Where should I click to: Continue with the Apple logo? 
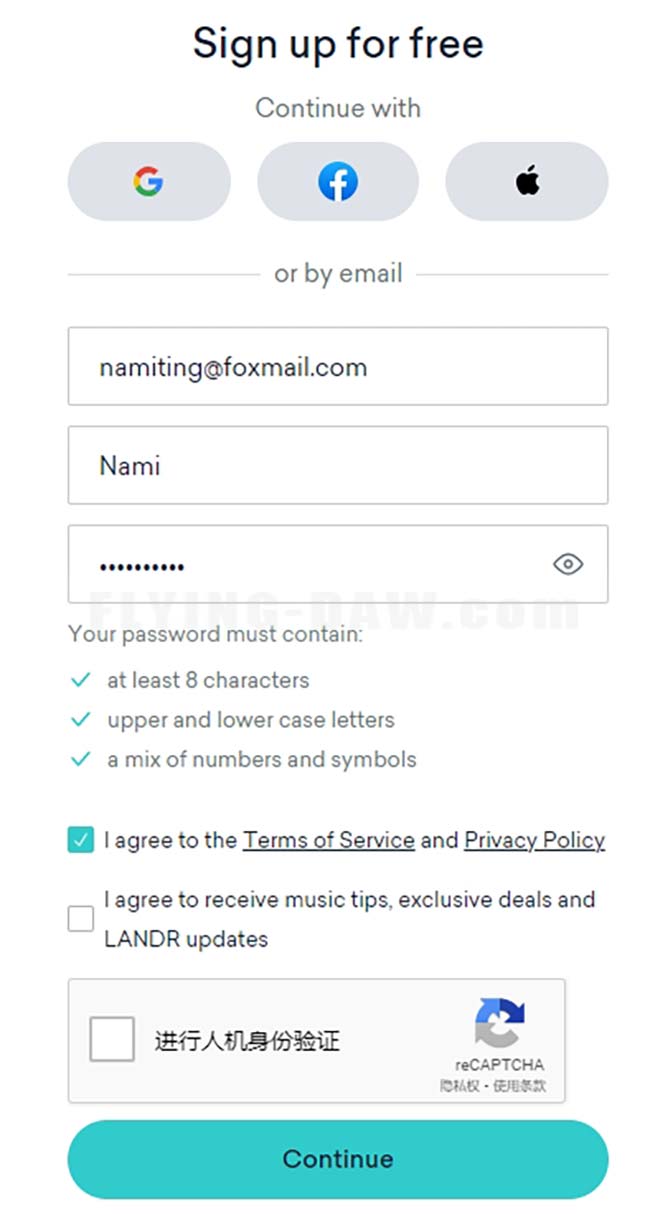[x=526, y=181]
